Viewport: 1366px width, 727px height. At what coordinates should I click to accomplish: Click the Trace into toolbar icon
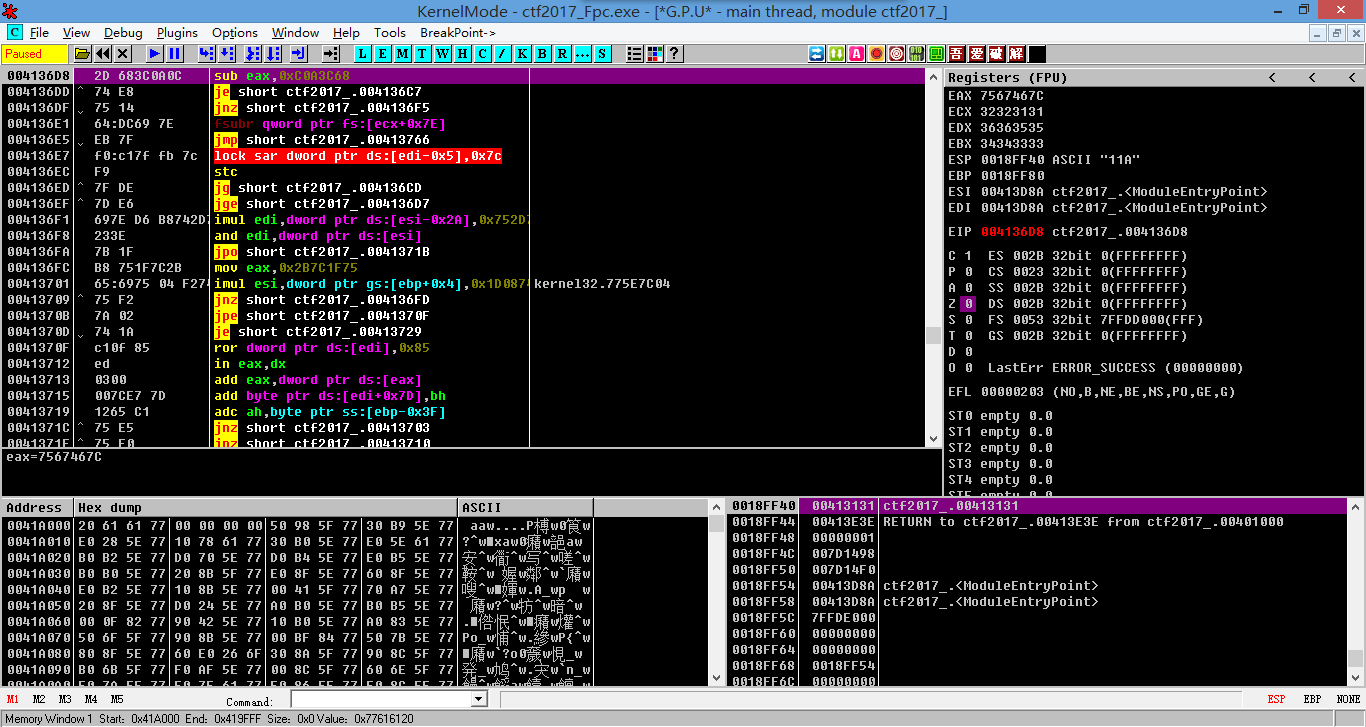pyautogui.click(x=253, y=53)
